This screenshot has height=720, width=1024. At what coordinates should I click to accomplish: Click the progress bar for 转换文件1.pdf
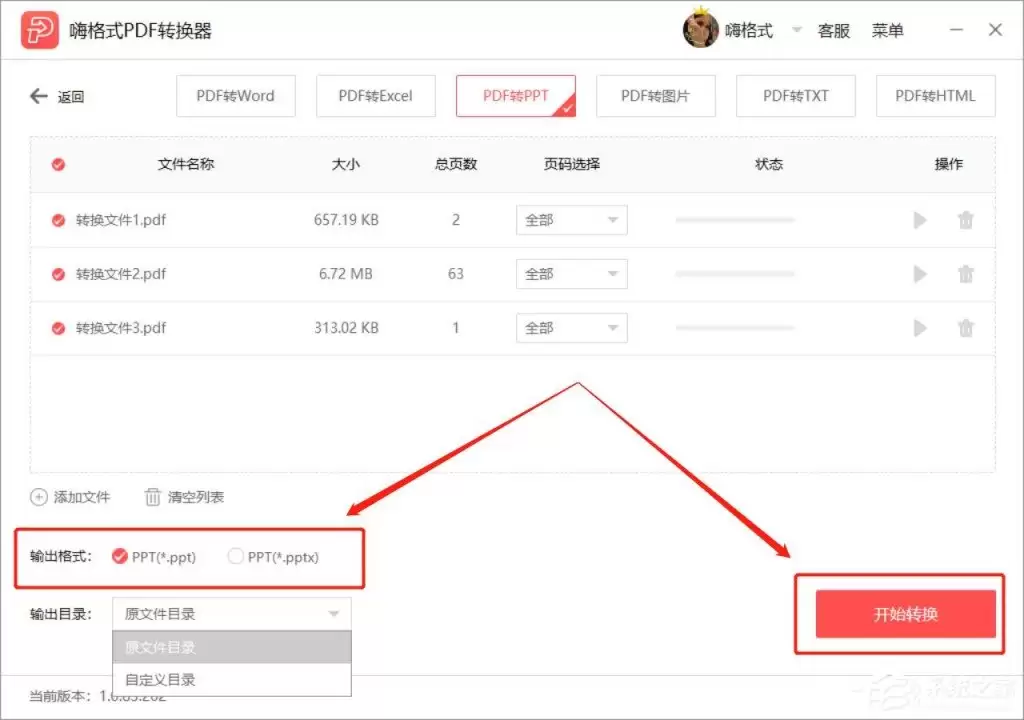click(735, 220)
